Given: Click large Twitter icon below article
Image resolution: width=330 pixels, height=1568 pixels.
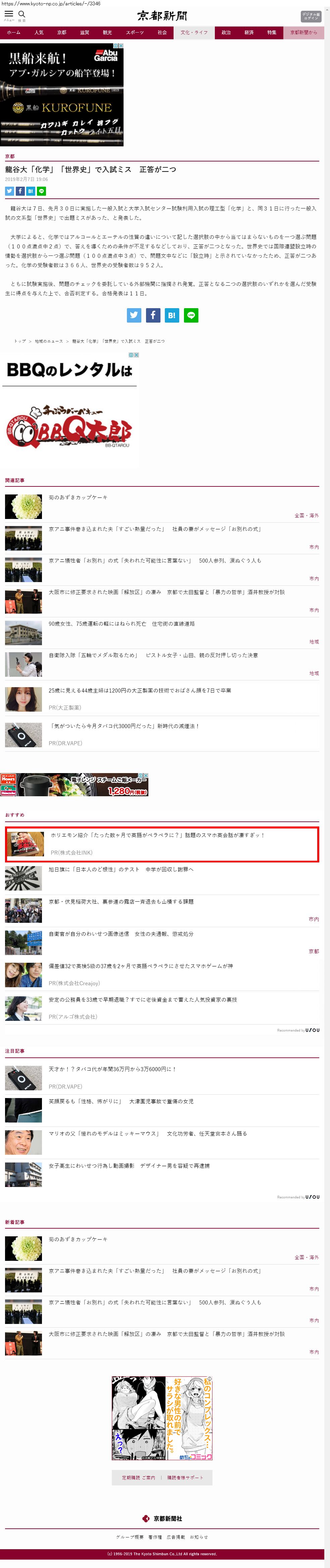Looking at the screenshot, I should point(134,315).
